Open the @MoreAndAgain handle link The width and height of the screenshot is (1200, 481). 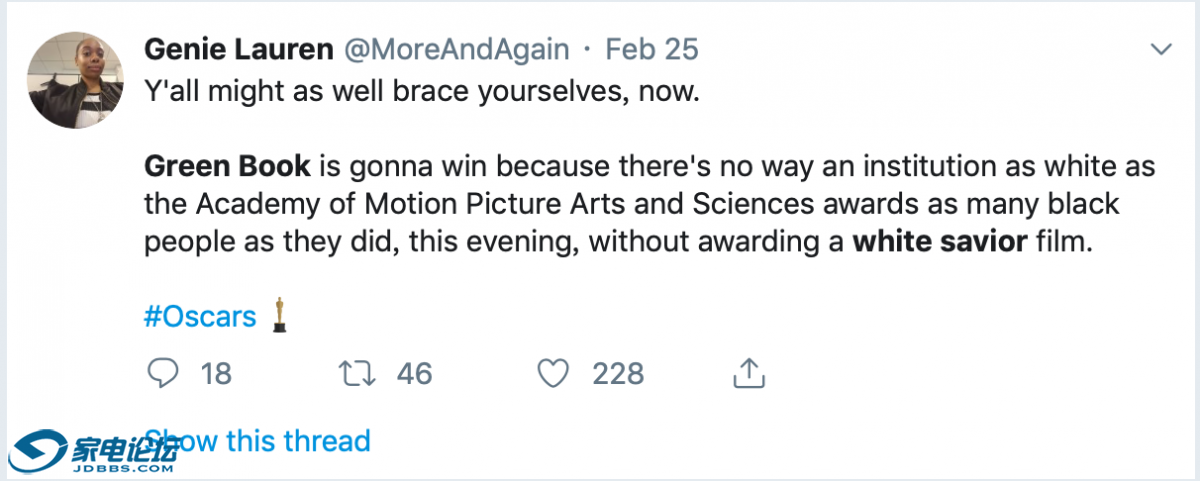(x=457, y=49)
